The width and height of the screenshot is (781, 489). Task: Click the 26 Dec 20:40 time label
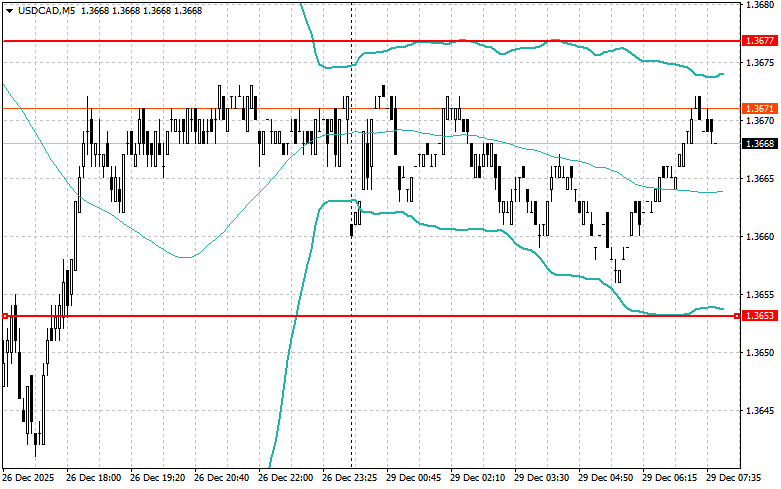point(222,478)
